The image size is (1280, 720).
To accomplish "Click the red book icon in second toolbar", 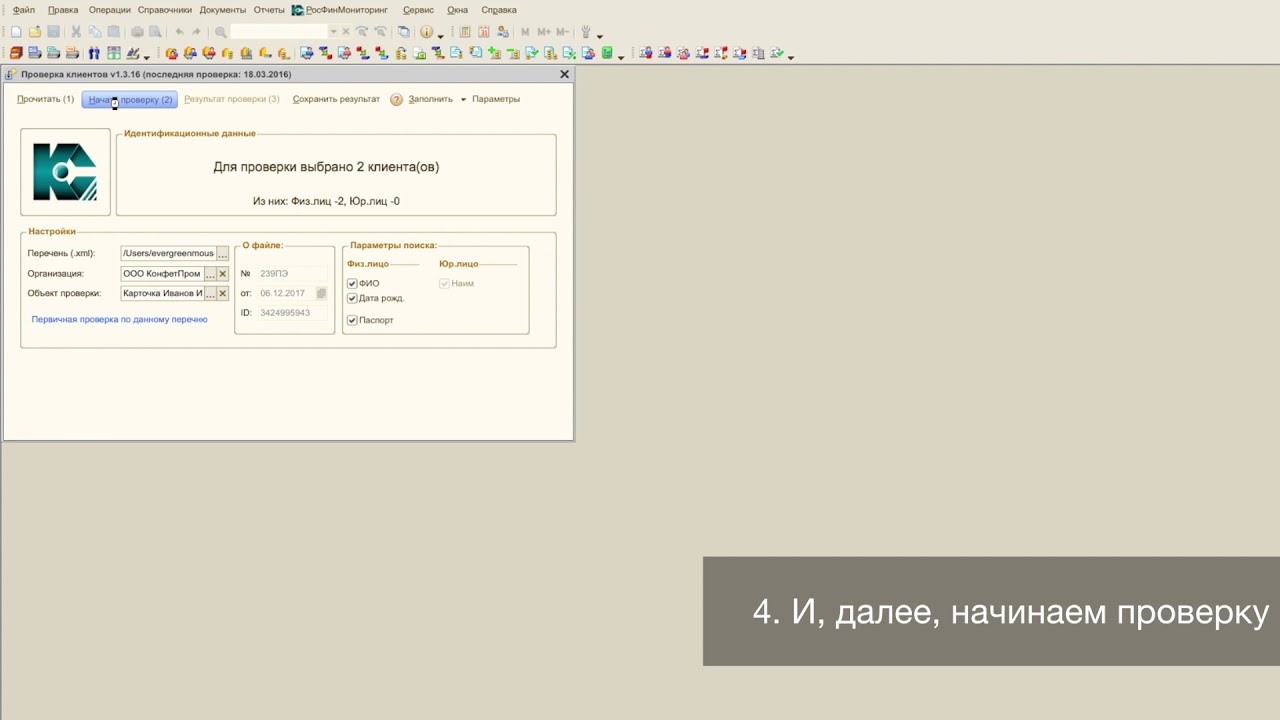I will [x=16, y=53].
